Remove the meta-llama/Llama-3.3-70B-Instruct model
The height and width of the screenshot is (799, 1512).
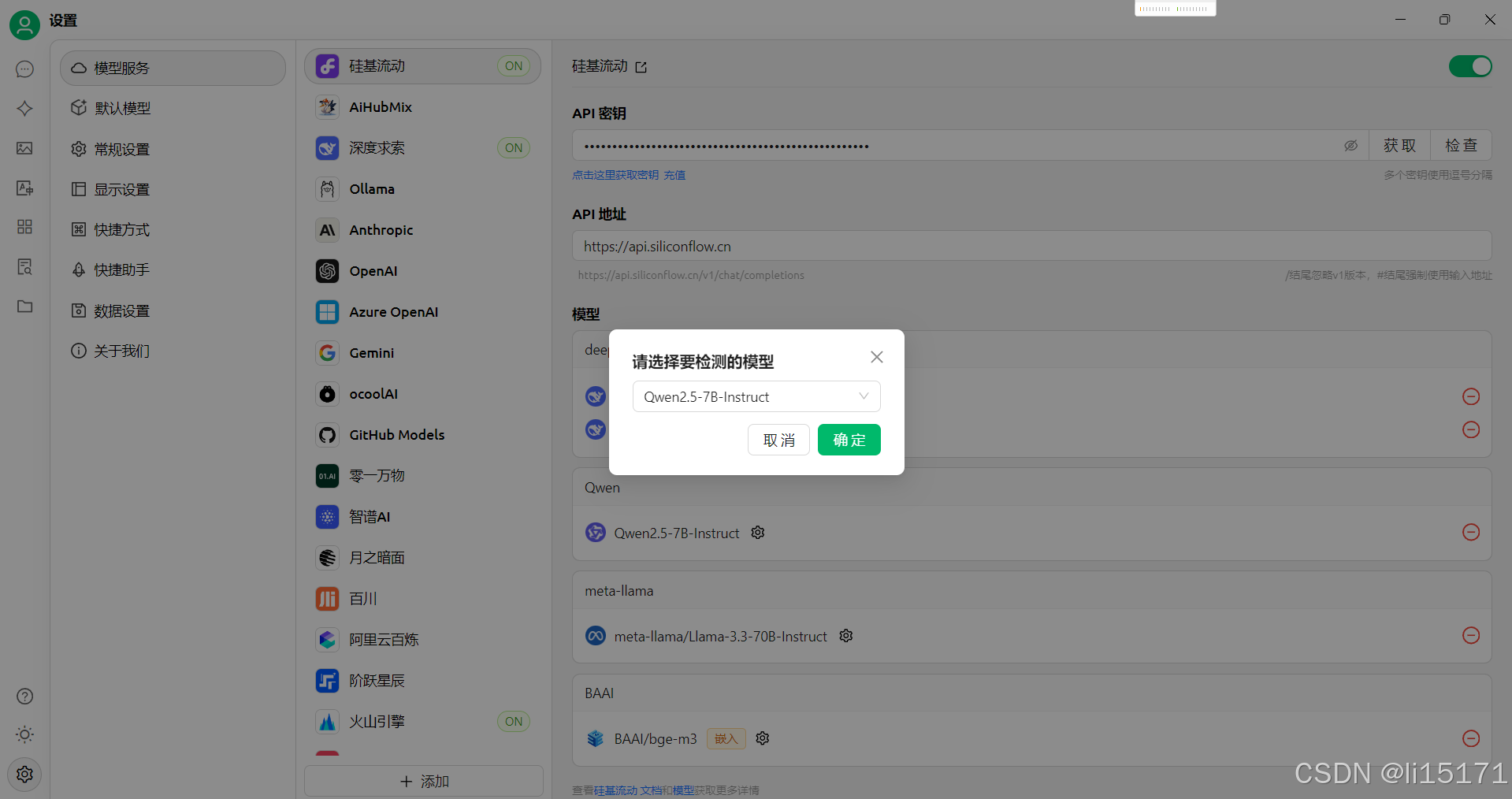tap(1471, 636)
